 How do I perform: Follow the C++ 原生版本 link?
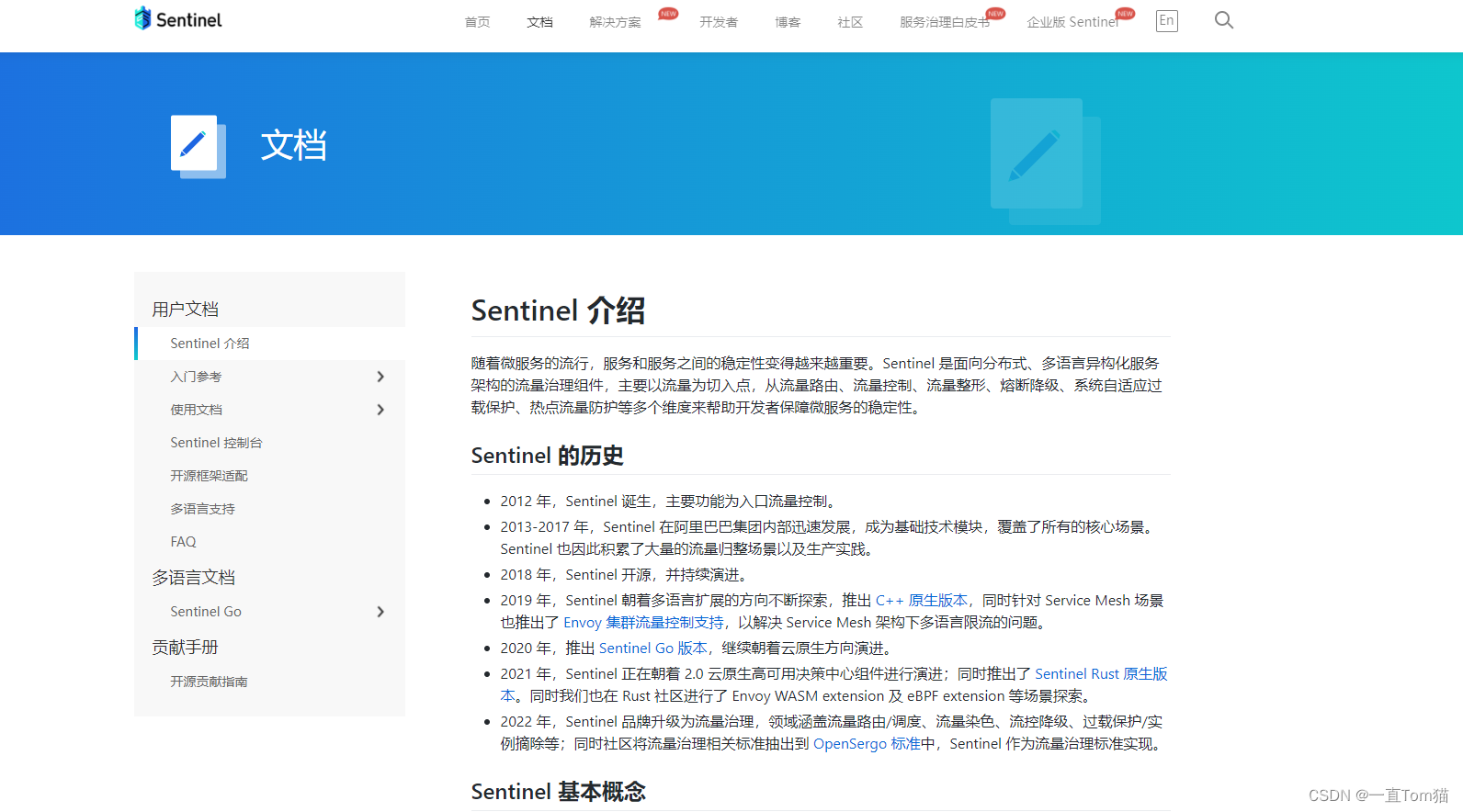point(922,601)
